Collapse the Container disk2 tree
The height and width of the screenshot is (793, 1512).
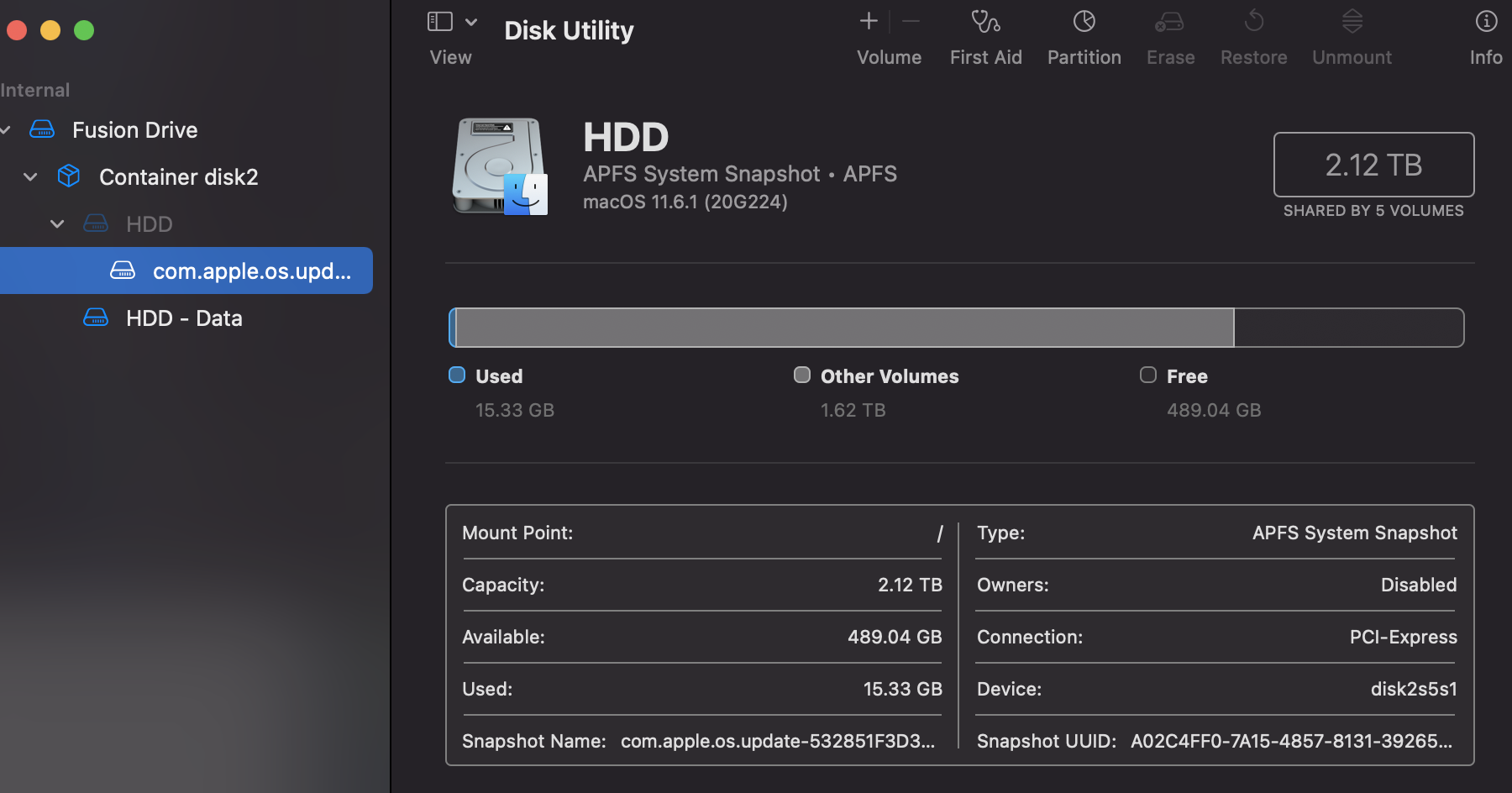click(31, 177)
